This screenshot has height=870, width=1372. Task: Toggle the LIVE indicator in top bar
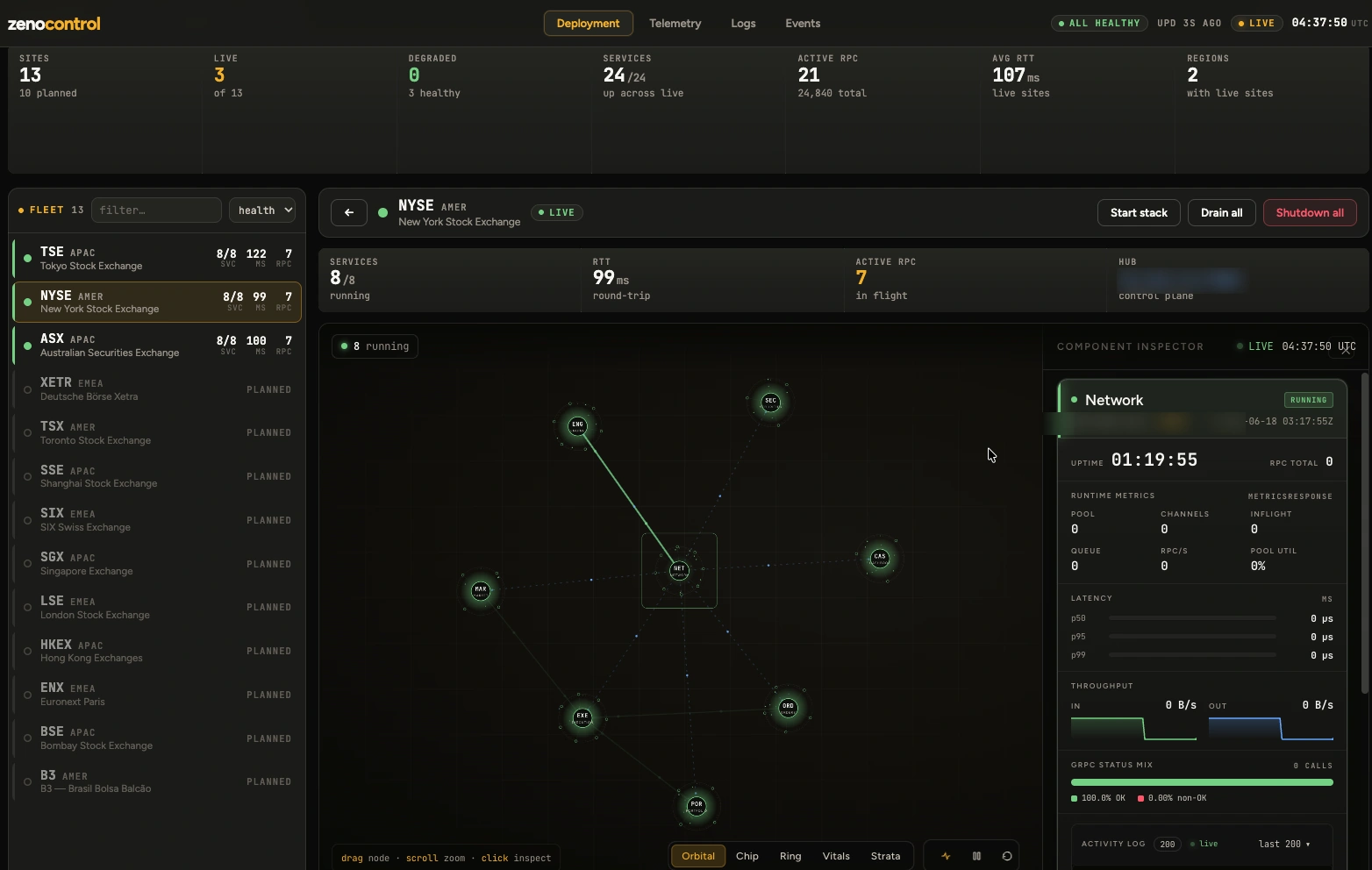[1256, 24]
